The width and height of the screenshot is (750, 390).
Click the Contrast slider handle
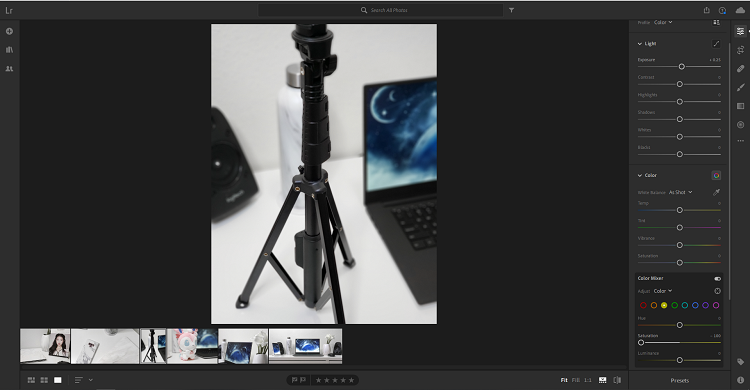point(680,84)
